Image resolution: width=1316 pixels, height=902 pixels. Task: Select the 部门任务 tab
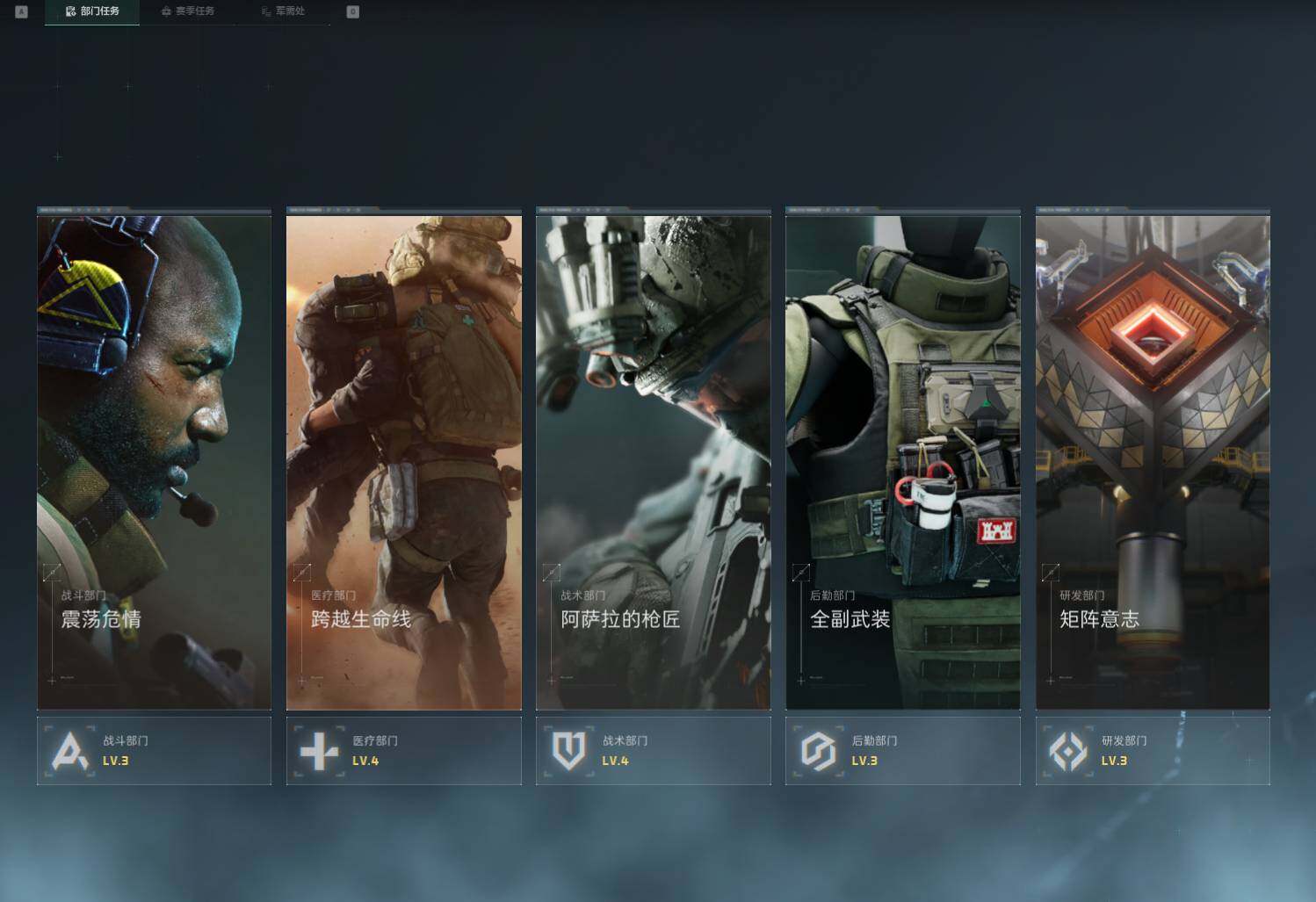pyautogui.click(x=92, y=11)
